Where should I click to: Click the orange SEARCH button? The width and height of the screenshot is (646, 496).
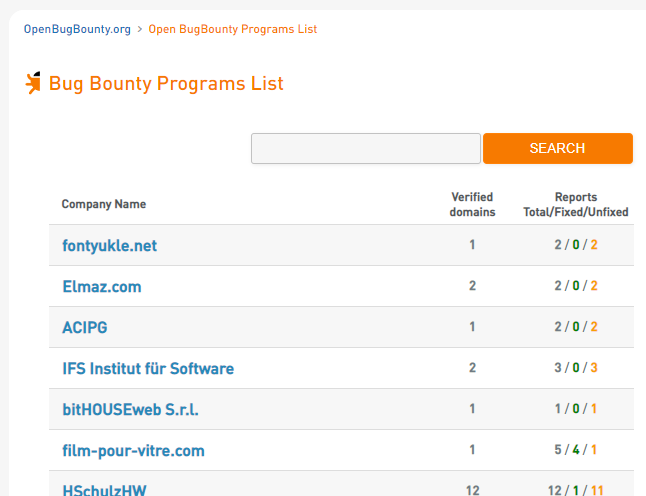click(x=558, y=148)
